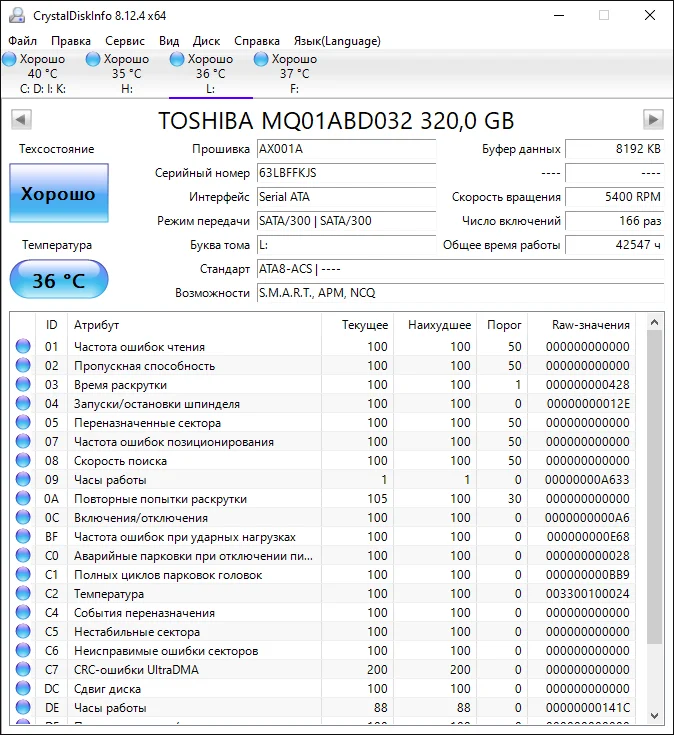Click scrollbar down arrow in attribute list
Screen dimensions: 674x735
[655, 716]
